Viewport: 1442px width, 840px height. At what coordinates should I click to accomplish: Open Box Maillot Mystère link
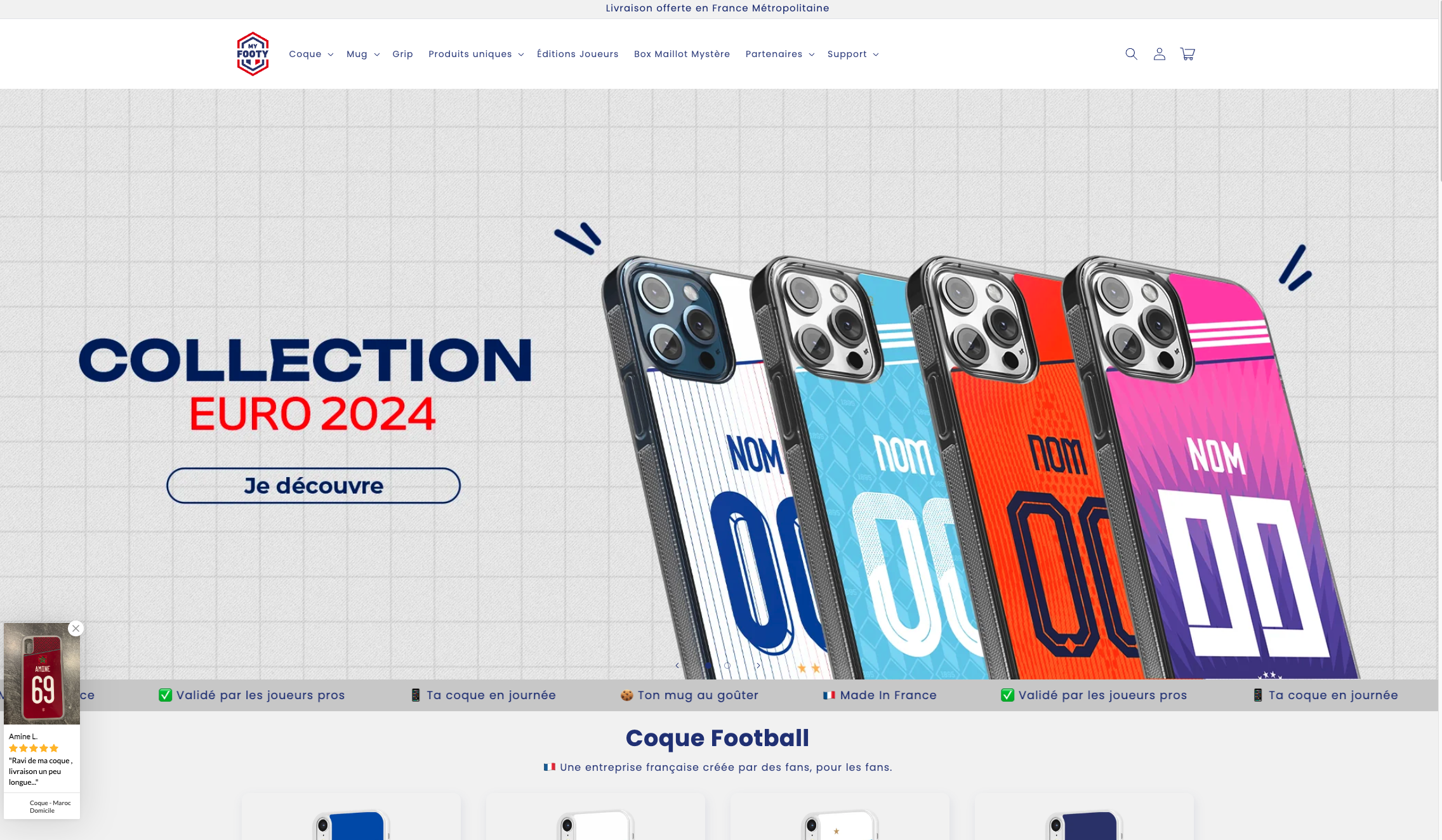coord(682,54)
